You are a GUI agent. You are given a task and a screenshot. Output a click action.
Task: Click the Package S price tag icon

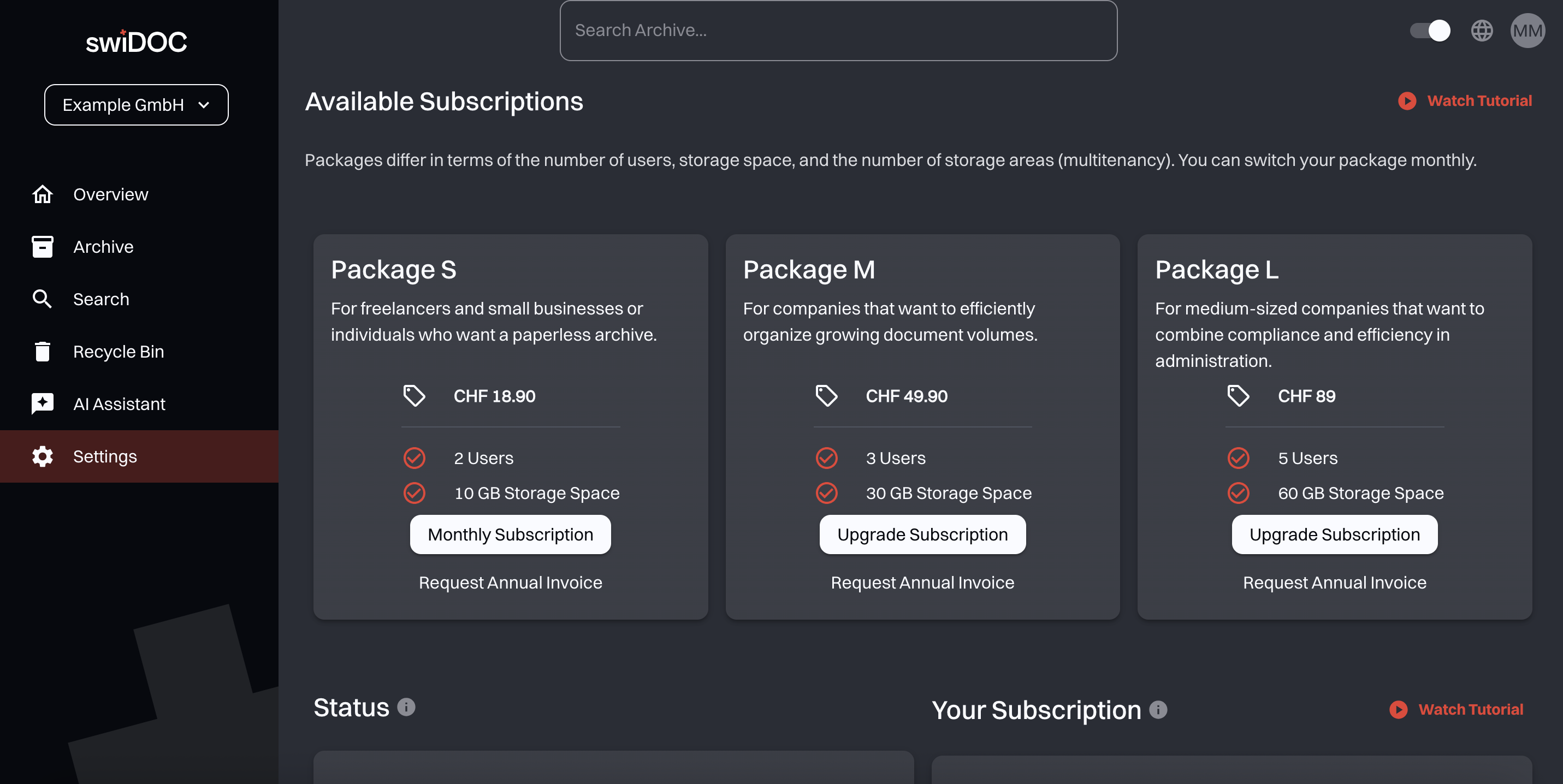pos(415,396)
